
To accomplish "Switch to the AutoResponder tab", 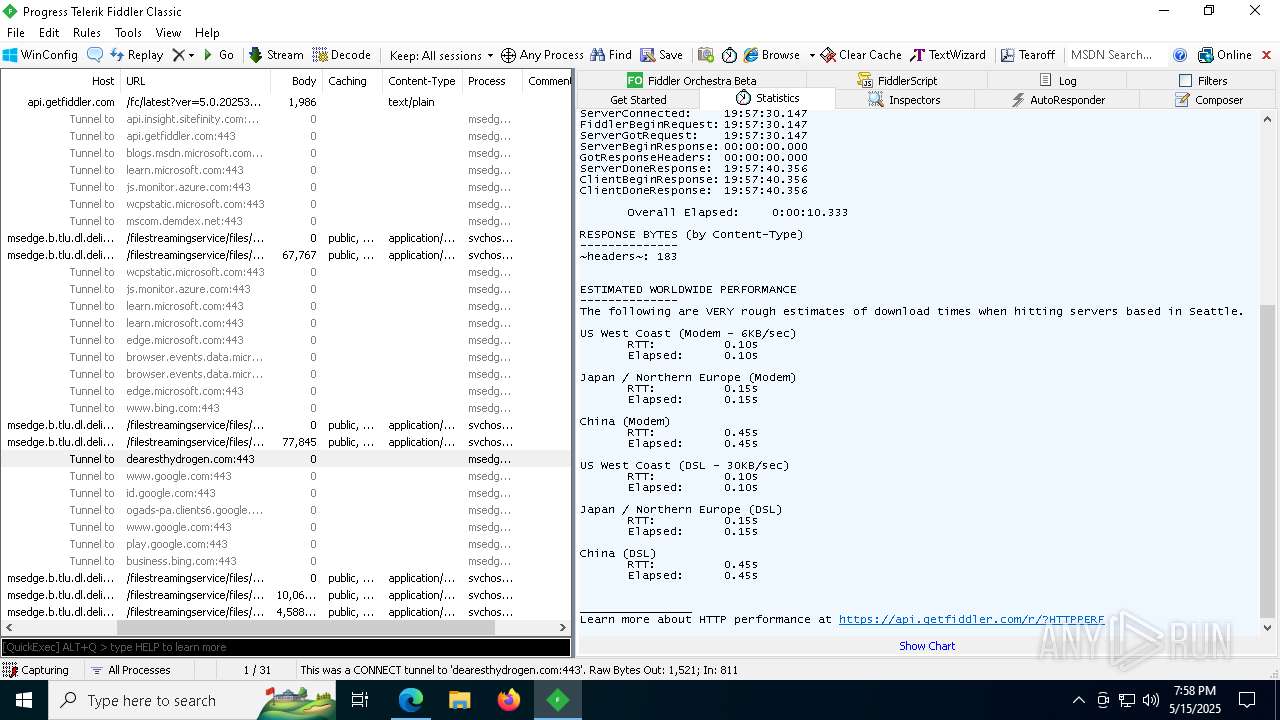I will (1058, 100).
